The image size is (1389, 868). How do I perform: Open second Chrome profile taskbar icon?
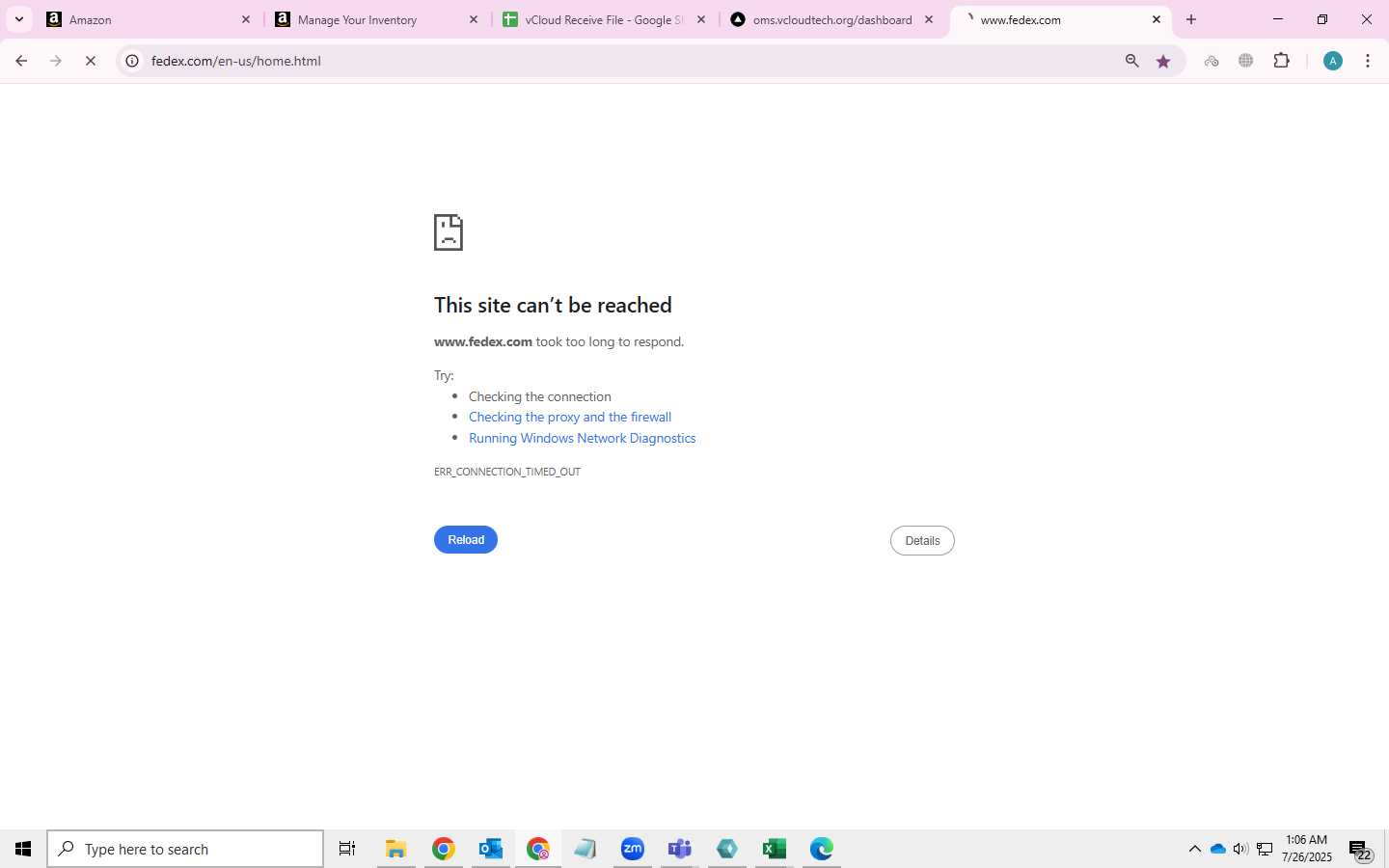pos(537,849)
